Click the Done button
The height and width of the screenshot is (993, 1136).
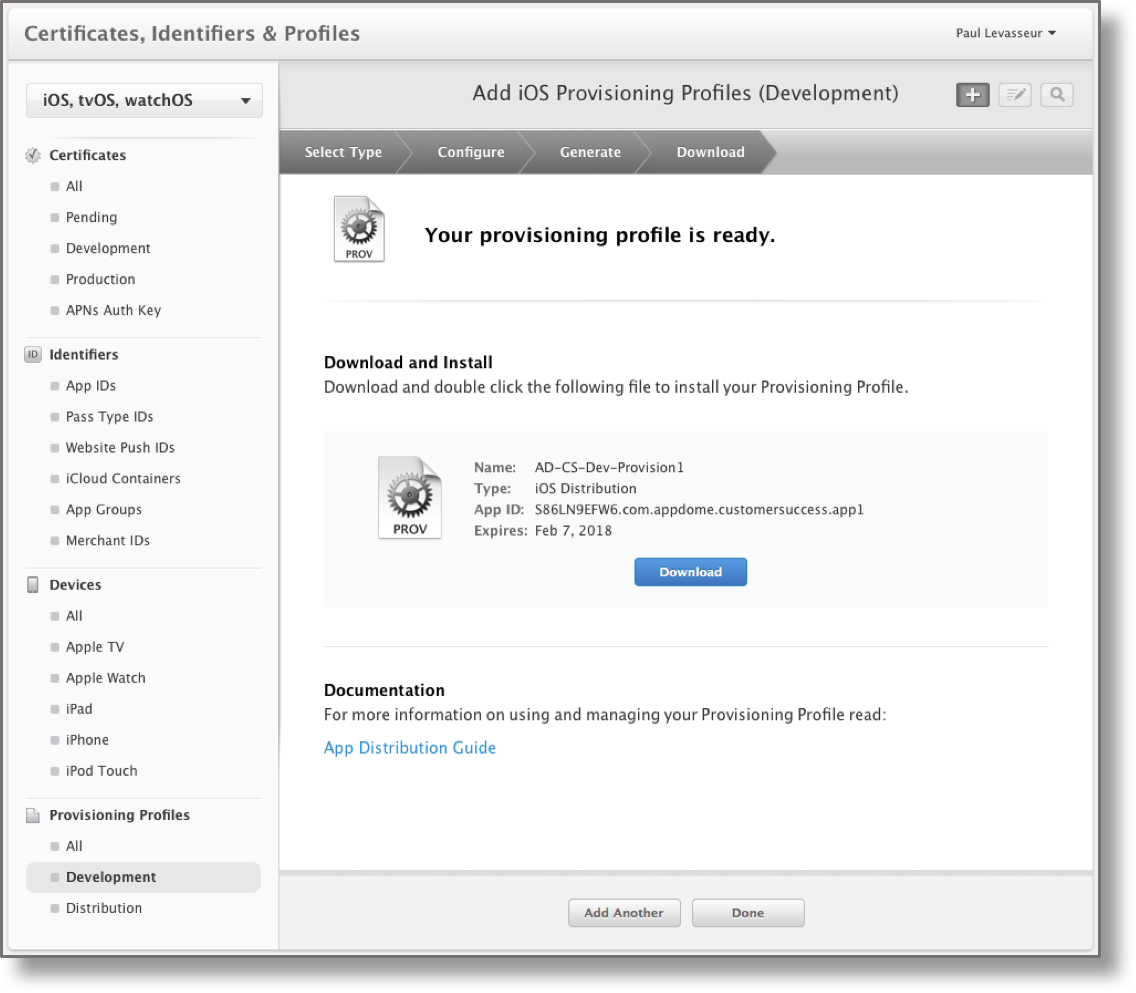[x=748, y=913]
